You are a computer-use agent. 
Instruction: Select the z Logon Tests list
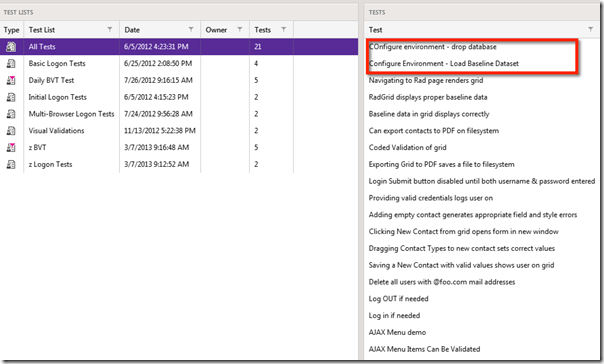[50, 164]
